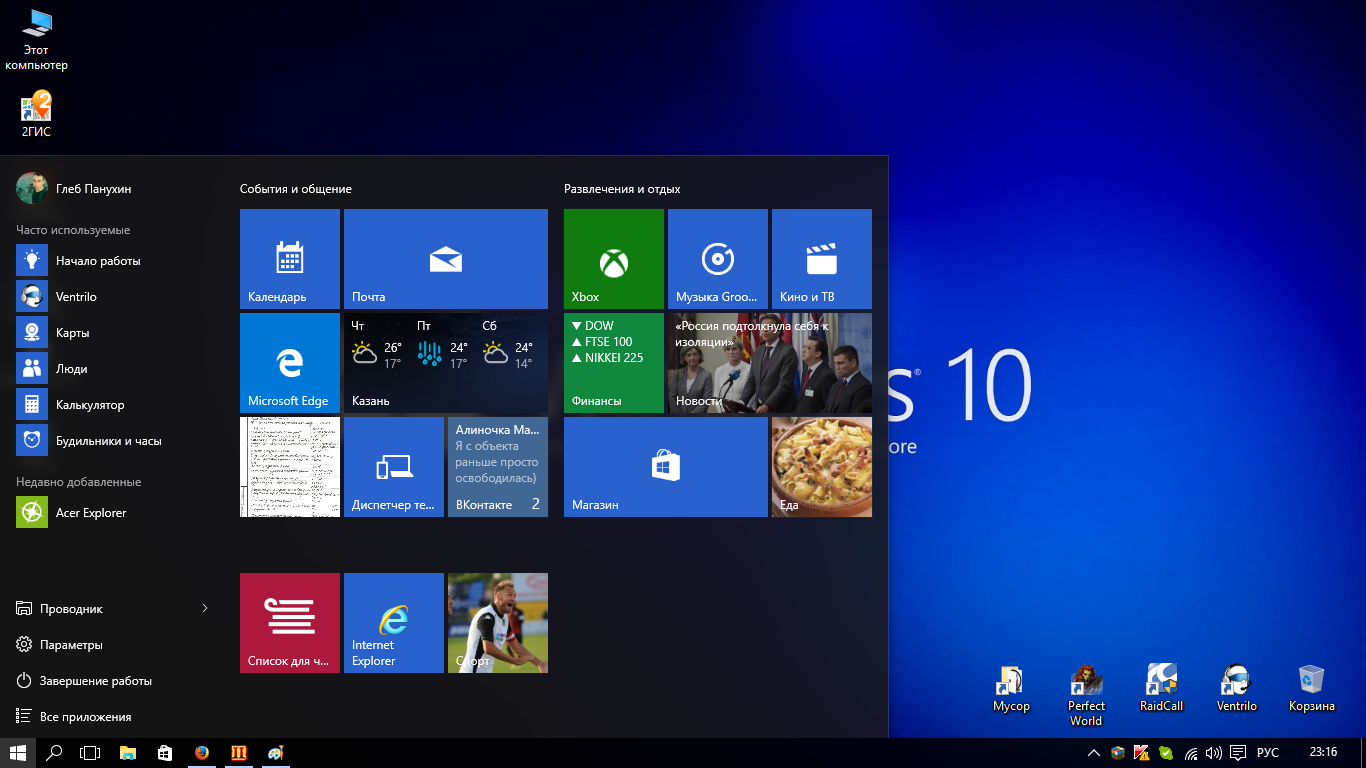This screenshot has height=768, width=1366.
Task: Show hidden system tray icons
Action: (x=1093, y=753)
